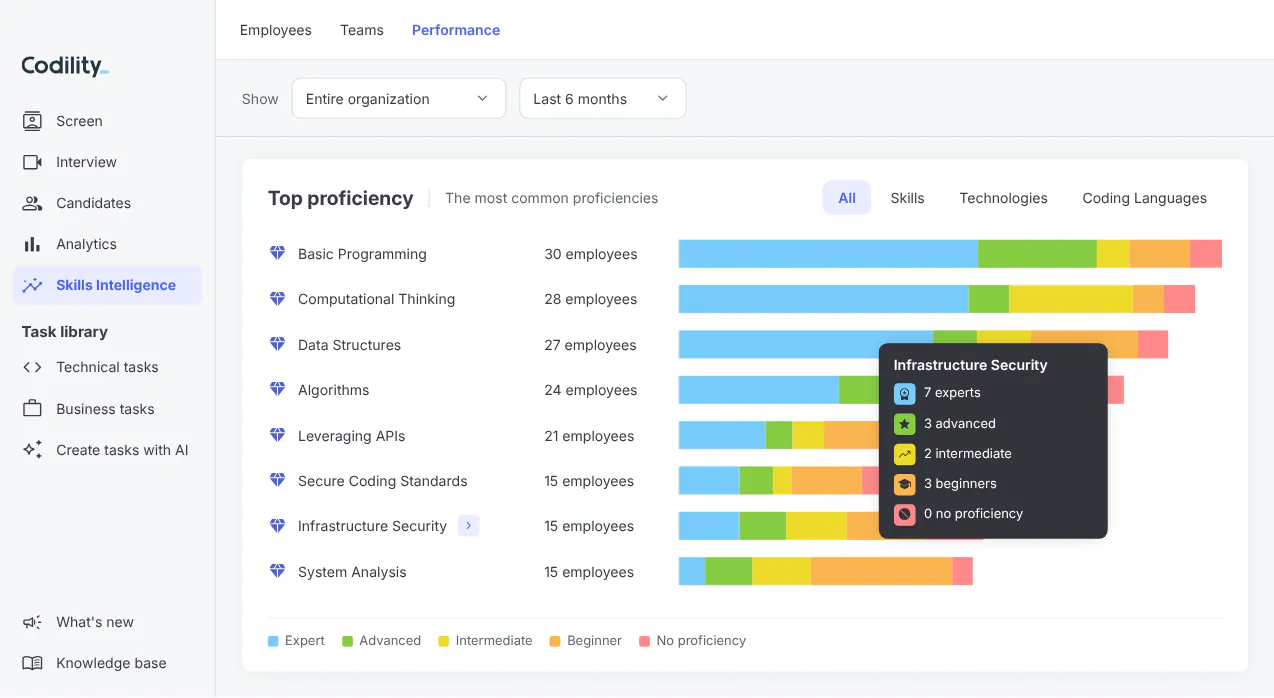Select the All proficiency filter
Viewport: 1274px width, 698px height.
847,198
